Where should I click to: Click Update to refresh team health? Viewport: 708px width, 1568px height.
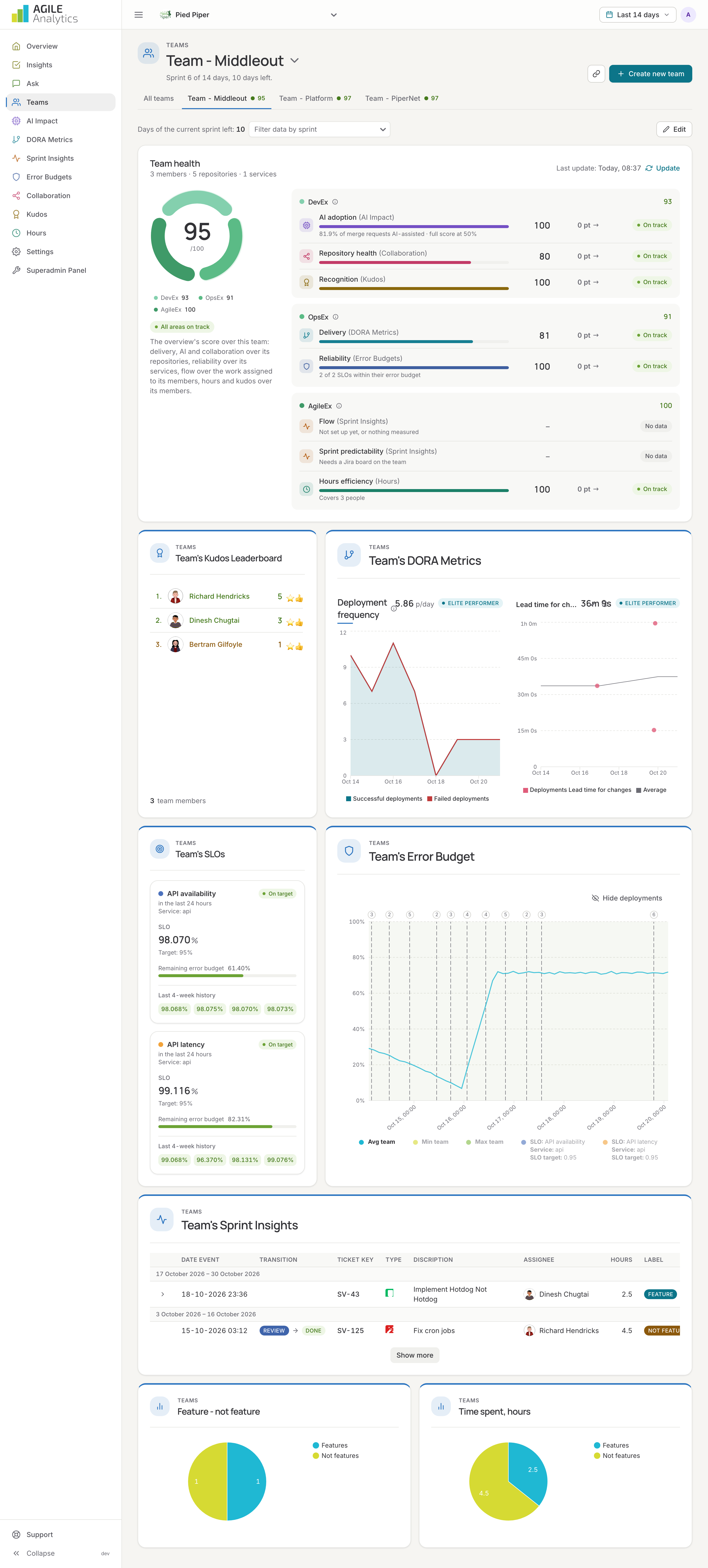pos(662,168)
